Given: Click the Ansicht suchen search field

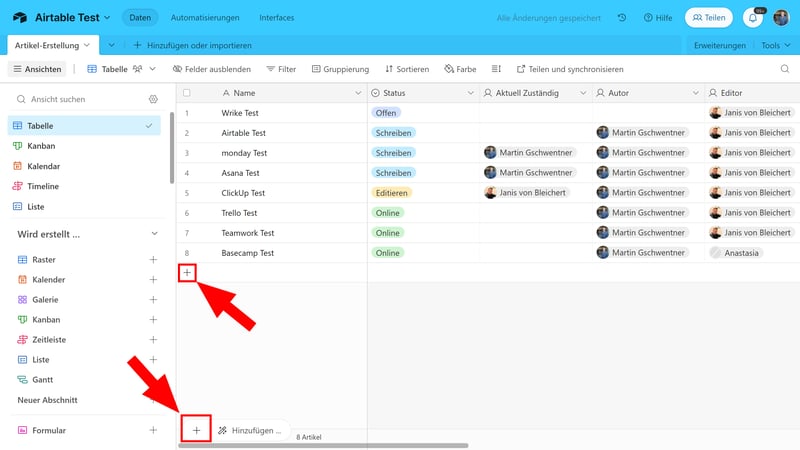Looking at the screenshot, I should pos(80,99).
